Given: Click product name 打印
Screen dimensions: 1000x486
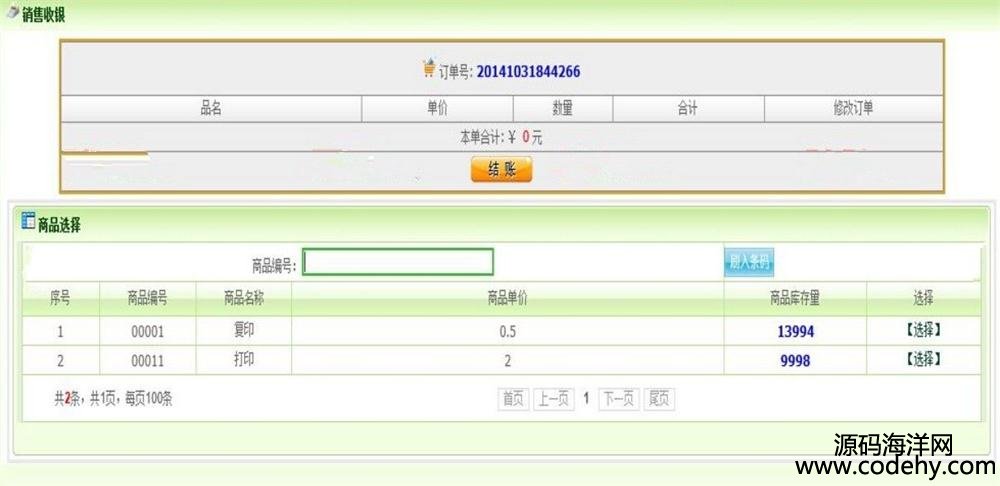Looking at the screenshot, I should [244, 360].
